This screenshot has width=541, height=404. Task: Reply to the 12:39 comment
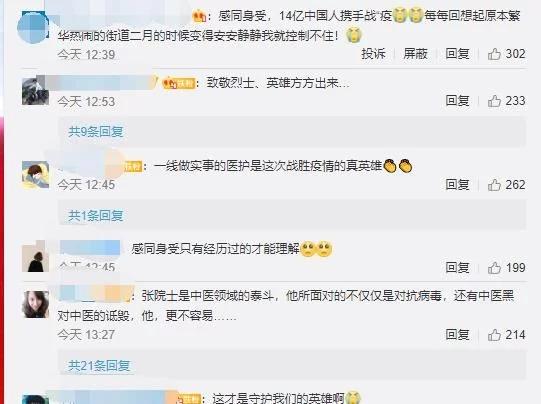458,54
